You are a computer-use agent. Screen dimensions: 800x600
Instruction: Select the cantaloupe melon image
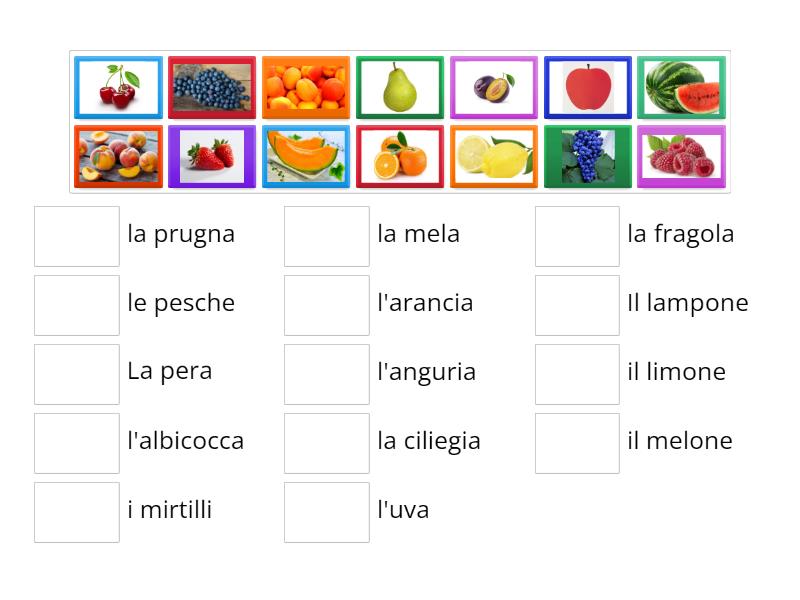305,158
